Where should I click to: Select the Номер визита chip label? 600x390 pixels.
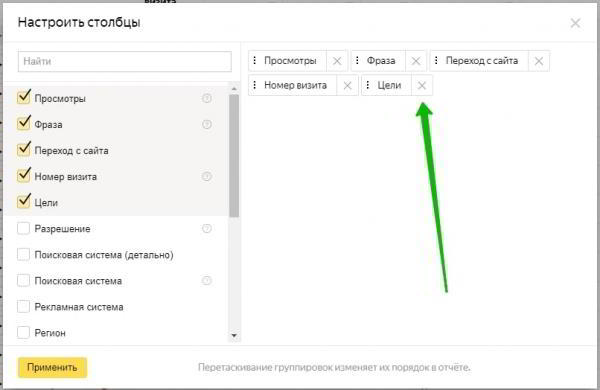(x=295, y=85)
